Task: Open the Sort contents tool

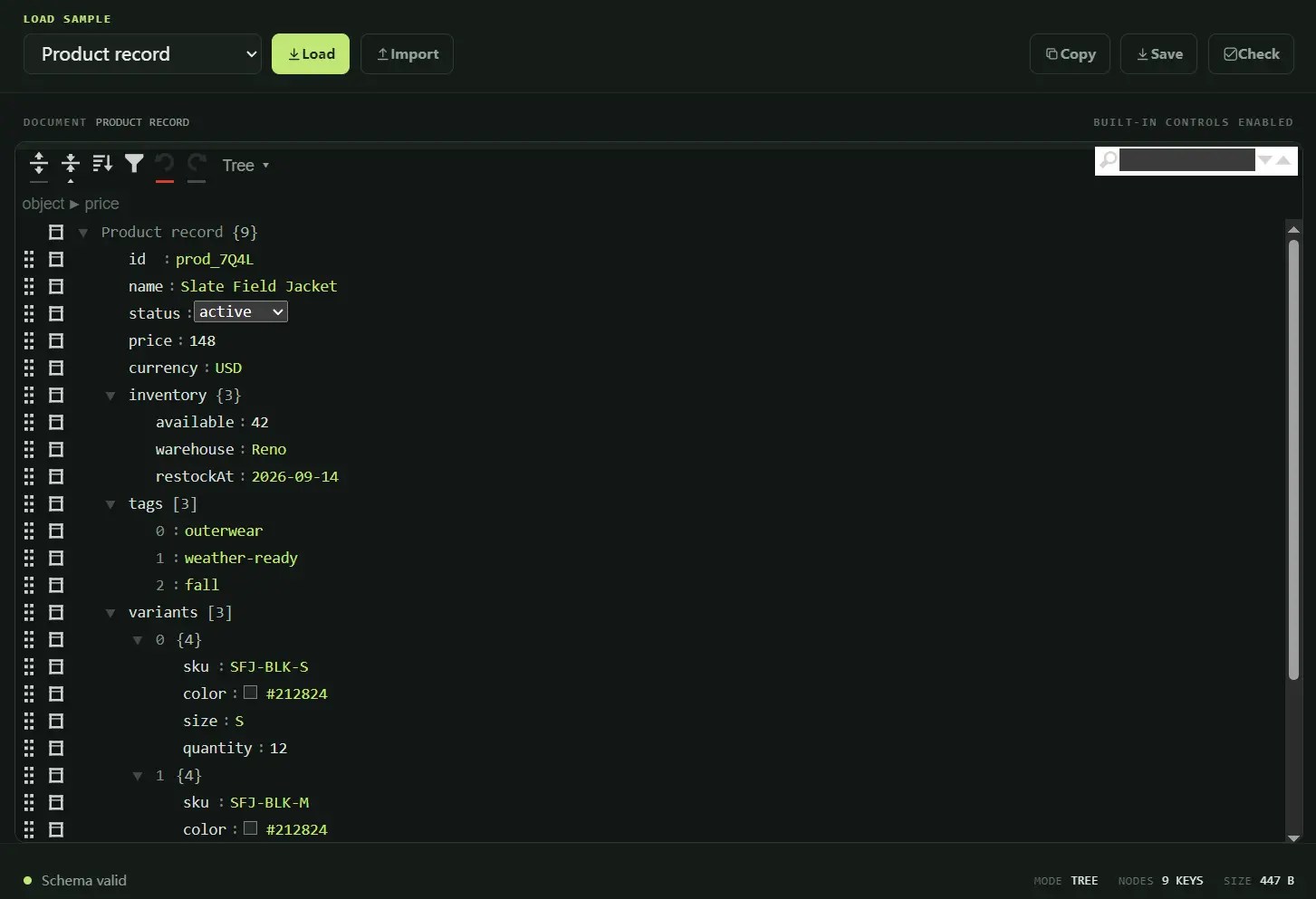Action: click(x=102, y=164)
